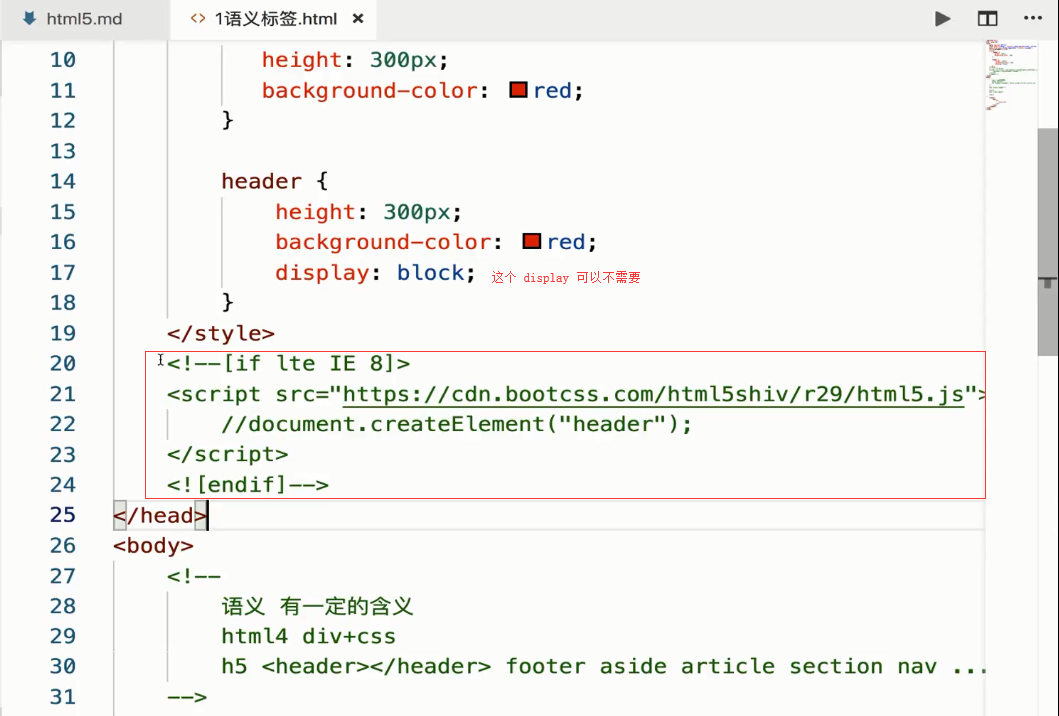Click the comment closer on line 31

point(187,697)
